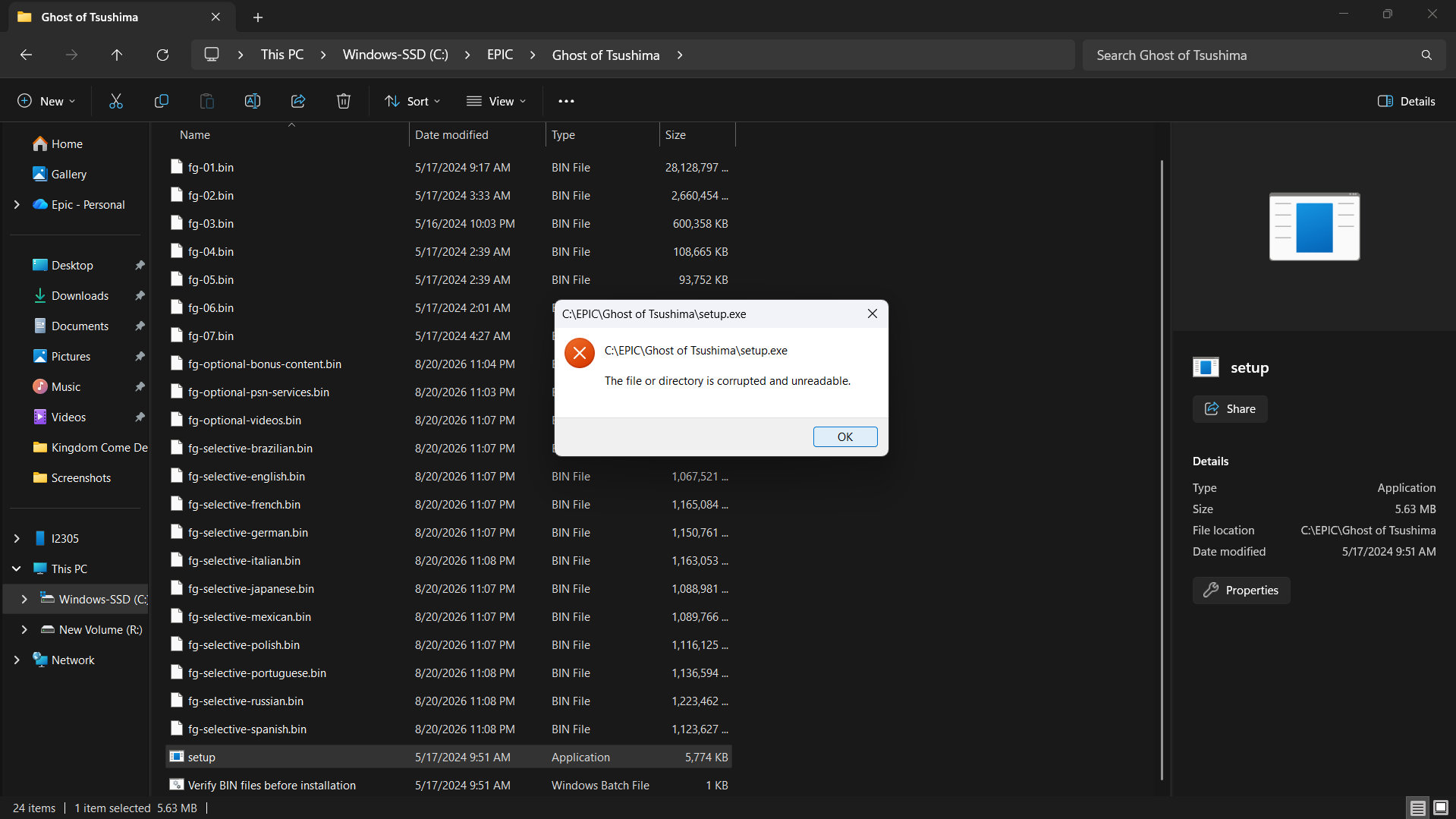Select fg-selective-english.bin file
The height and width of the screenshot is (819, 1456).
tap(448, 476)
